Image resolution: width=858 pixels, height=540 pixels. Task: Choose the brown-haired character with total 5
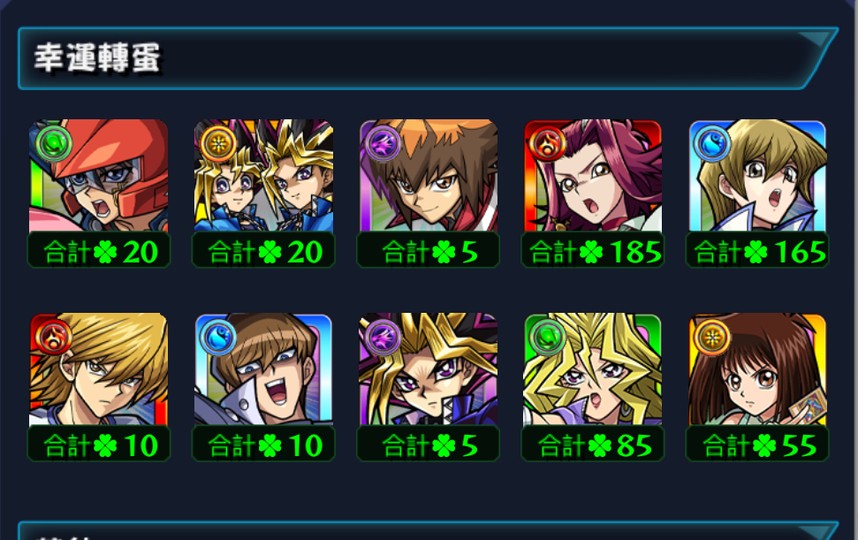428,175
